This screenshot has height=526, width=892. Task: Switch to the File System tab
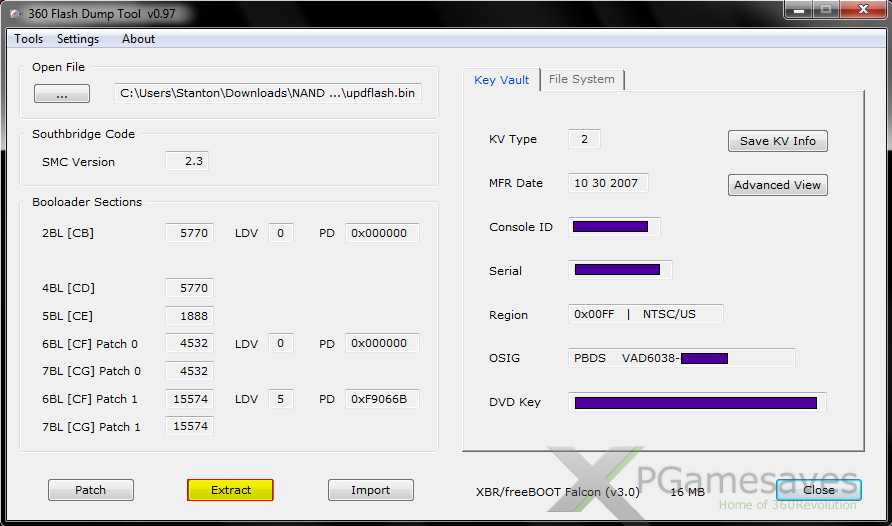click(x=582, y=79)
